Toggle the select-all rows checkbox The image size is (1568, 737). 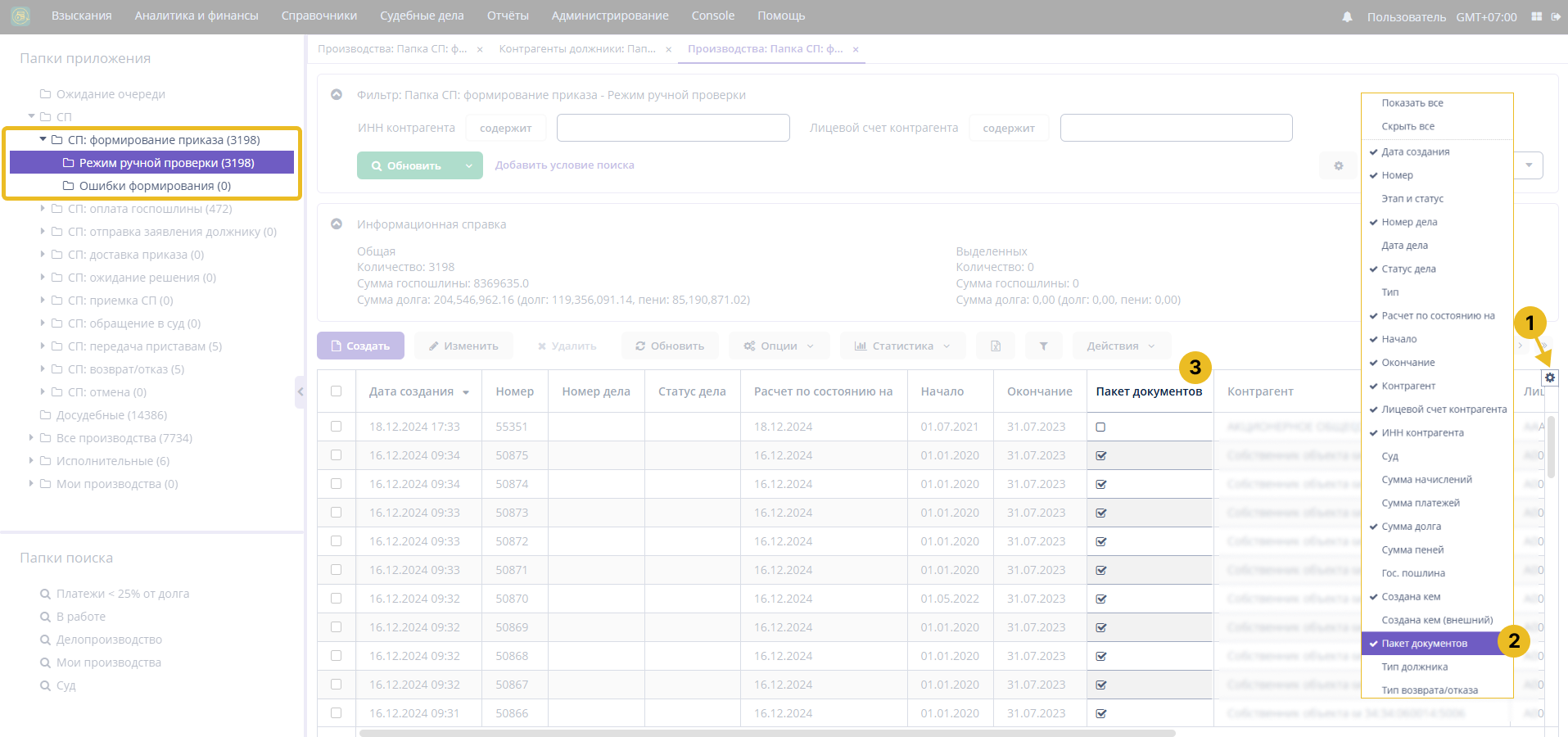click(x=336, y=391)
